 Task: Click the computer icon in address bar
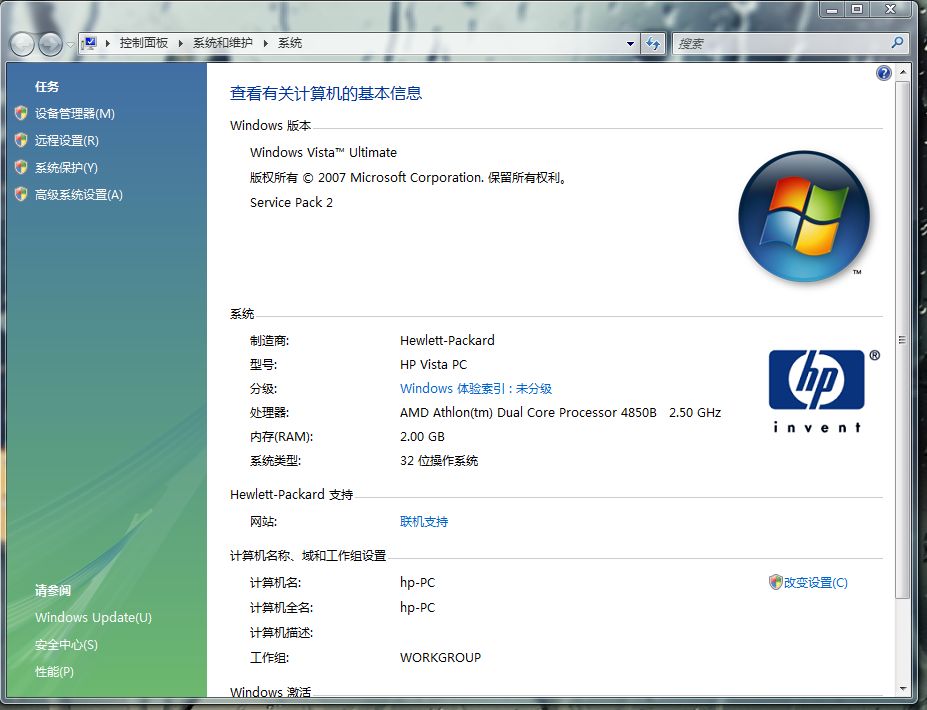(90, 43)
